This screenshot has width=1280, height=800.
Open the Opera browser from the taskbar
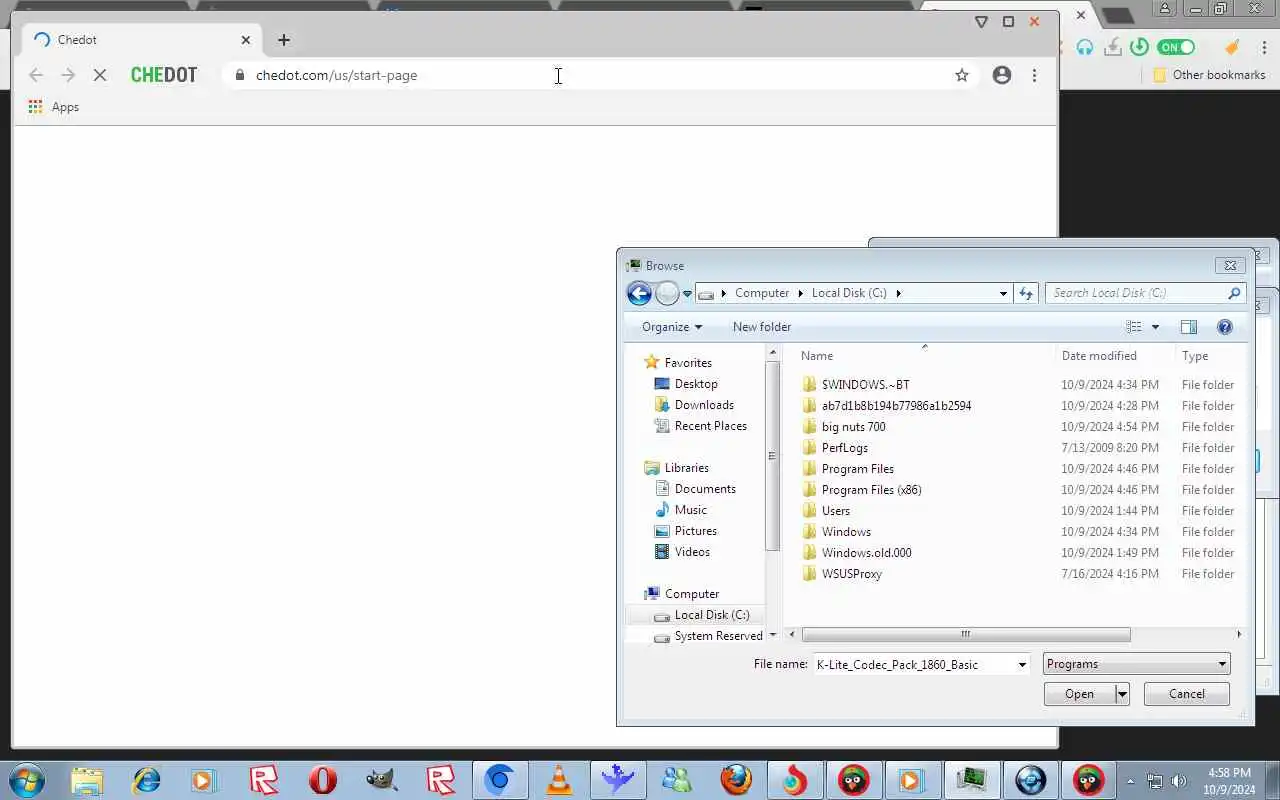pyautogui.click(x=322, y=780)
